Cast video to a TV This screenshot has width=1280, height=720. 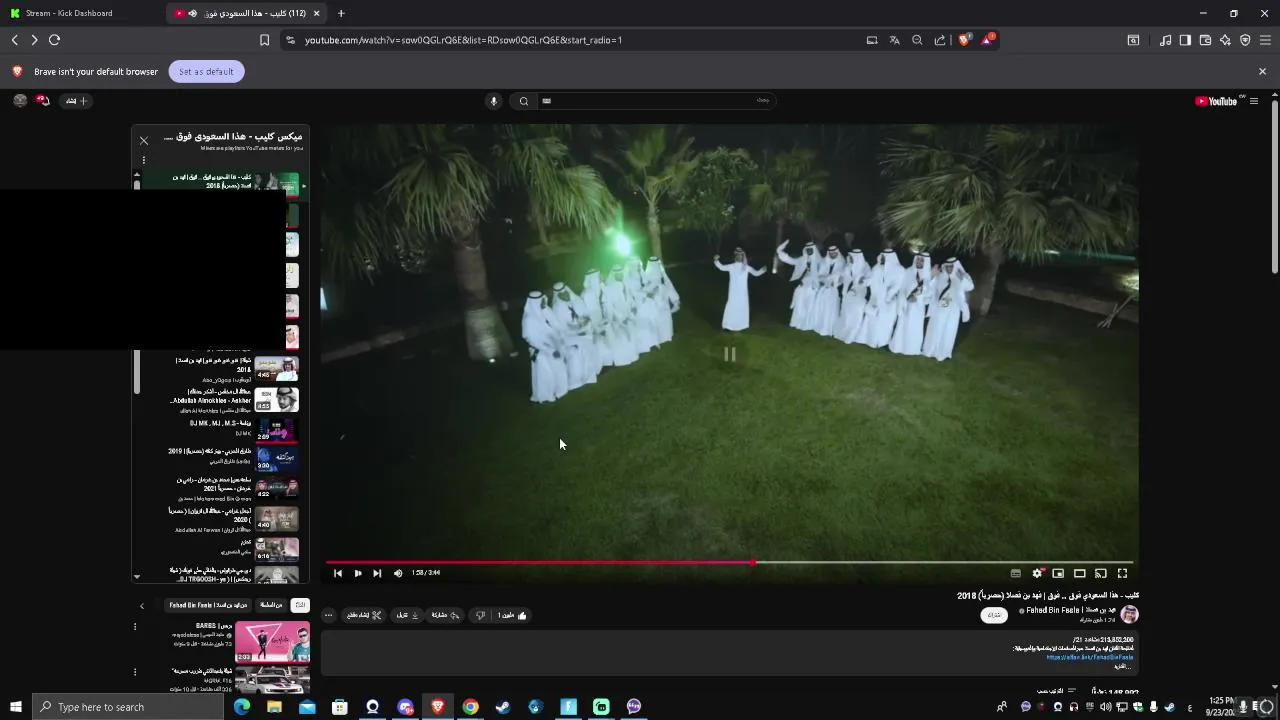[x=1101, y=573]
